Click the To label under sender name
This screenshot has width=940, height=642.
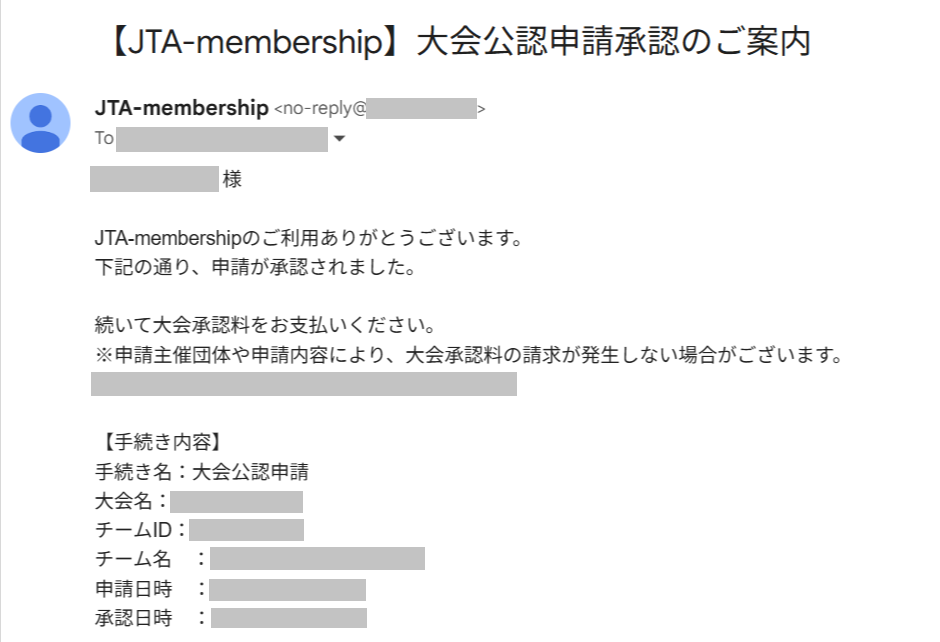104,139
